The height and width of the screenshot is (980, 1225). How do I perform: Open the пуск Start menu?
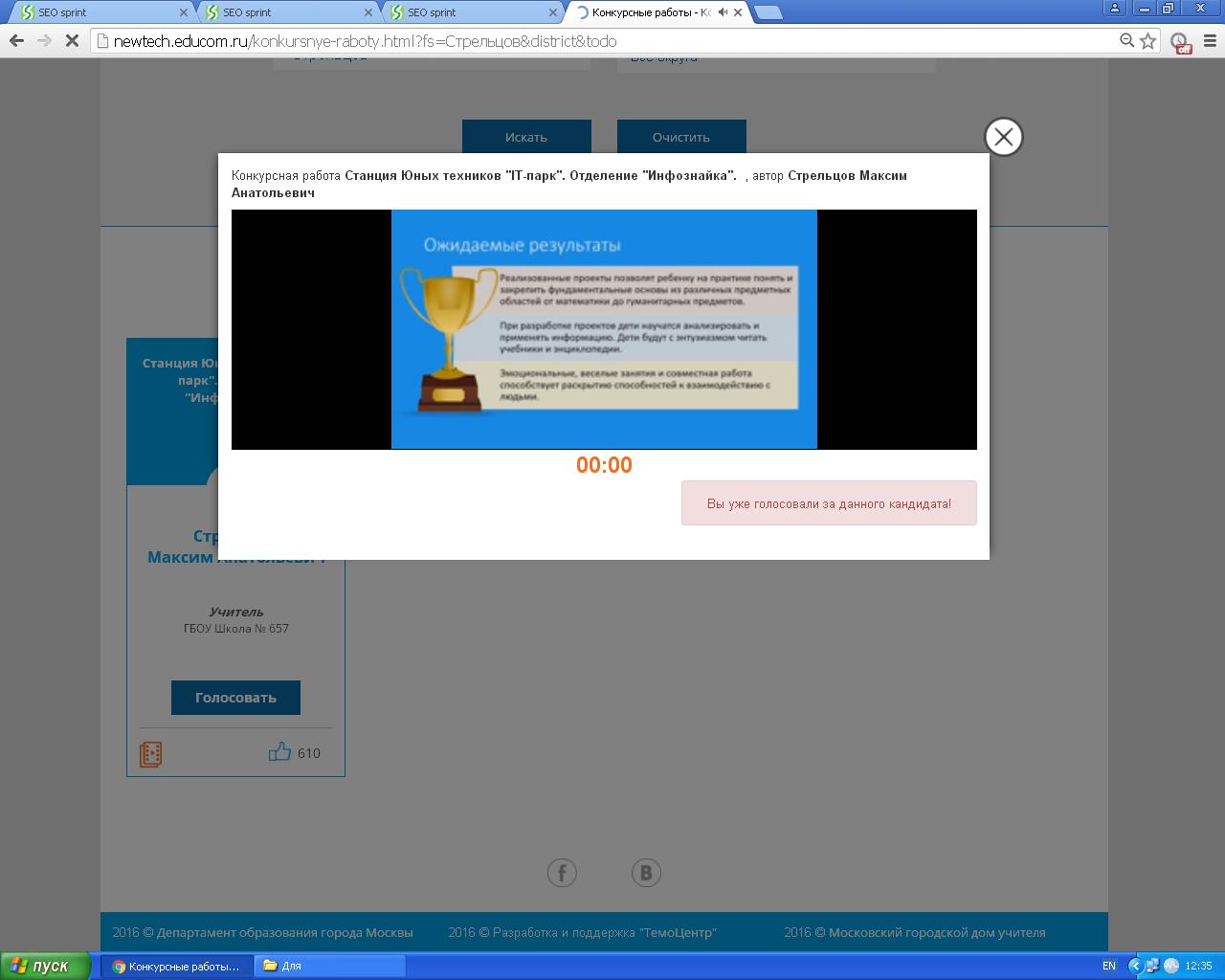click(x=45, y=966)
